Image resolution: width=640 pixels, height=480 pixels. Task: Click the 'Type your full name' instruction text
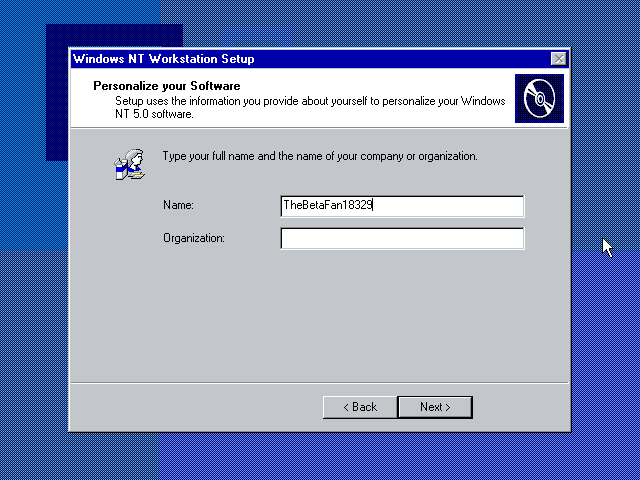(320, 156)
